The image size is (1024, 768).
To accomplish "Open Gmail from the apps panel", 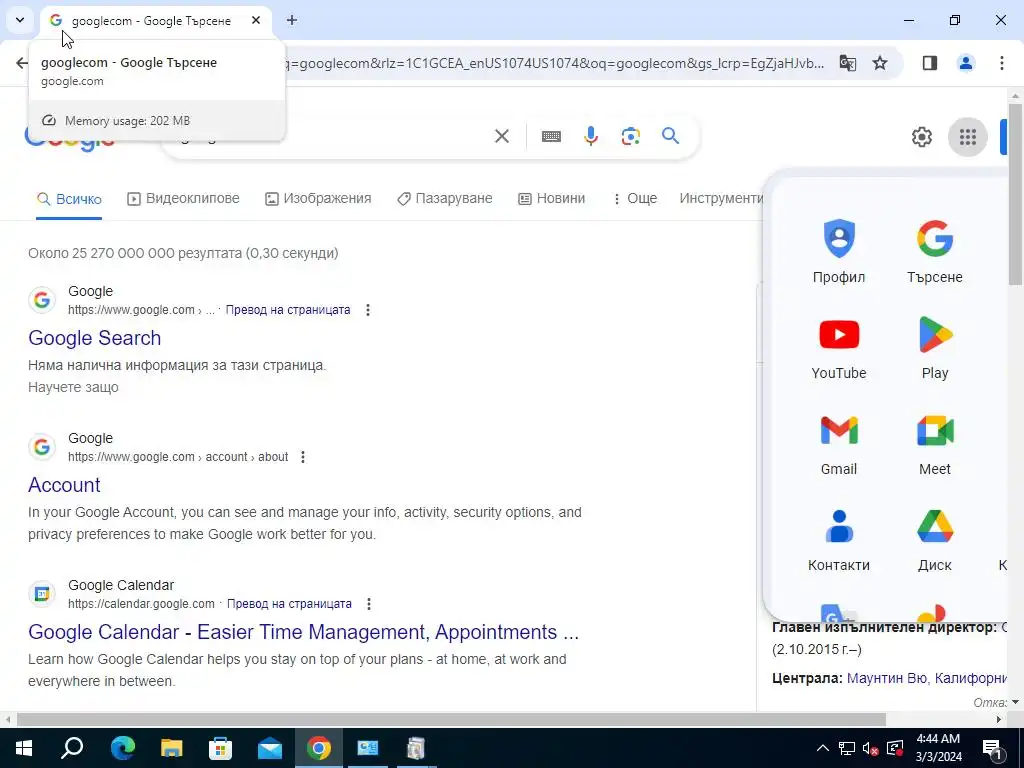I will pyautogui.click(x=839, y=444).
